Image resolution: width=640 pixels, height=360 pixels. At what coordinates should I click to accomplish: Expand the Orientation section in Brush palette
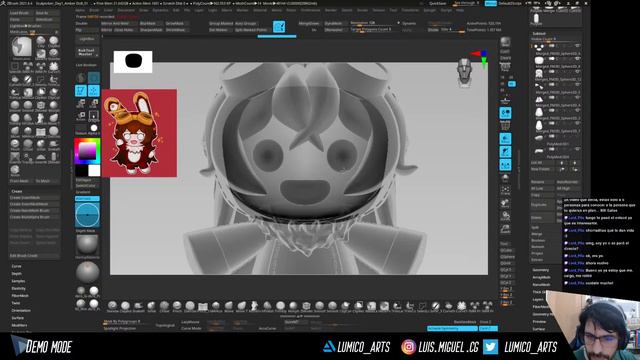point(21,310)
